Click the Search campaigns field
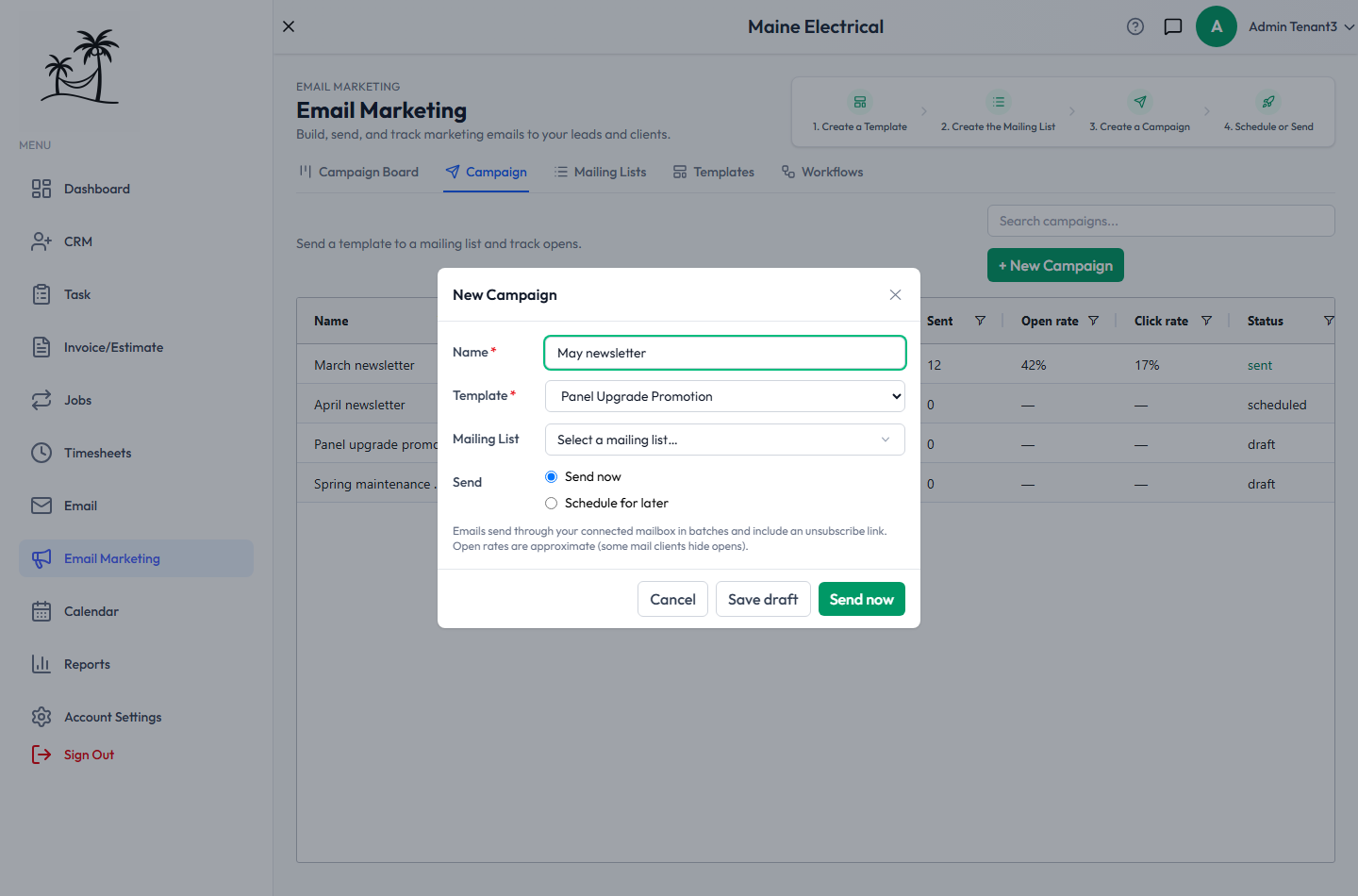Viewport: 1358px width, 896px height. click(1161, 221)
